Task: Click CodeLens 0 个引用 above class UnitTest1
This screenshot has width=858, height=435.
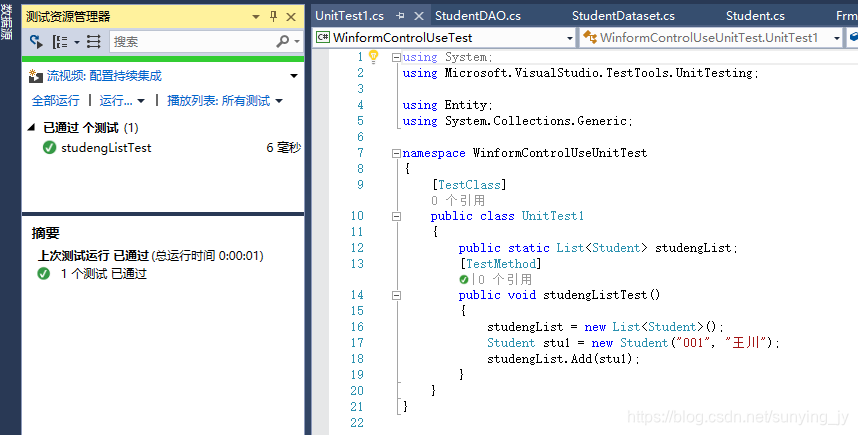Action: pos(458,201)
